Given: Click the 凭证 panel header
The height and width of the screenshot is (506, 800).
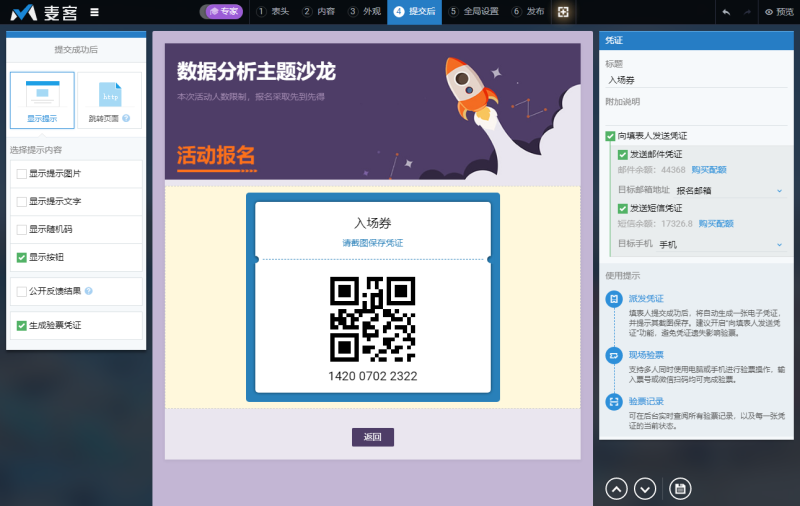Looking at the screenshot, I should tap(696, 40).
